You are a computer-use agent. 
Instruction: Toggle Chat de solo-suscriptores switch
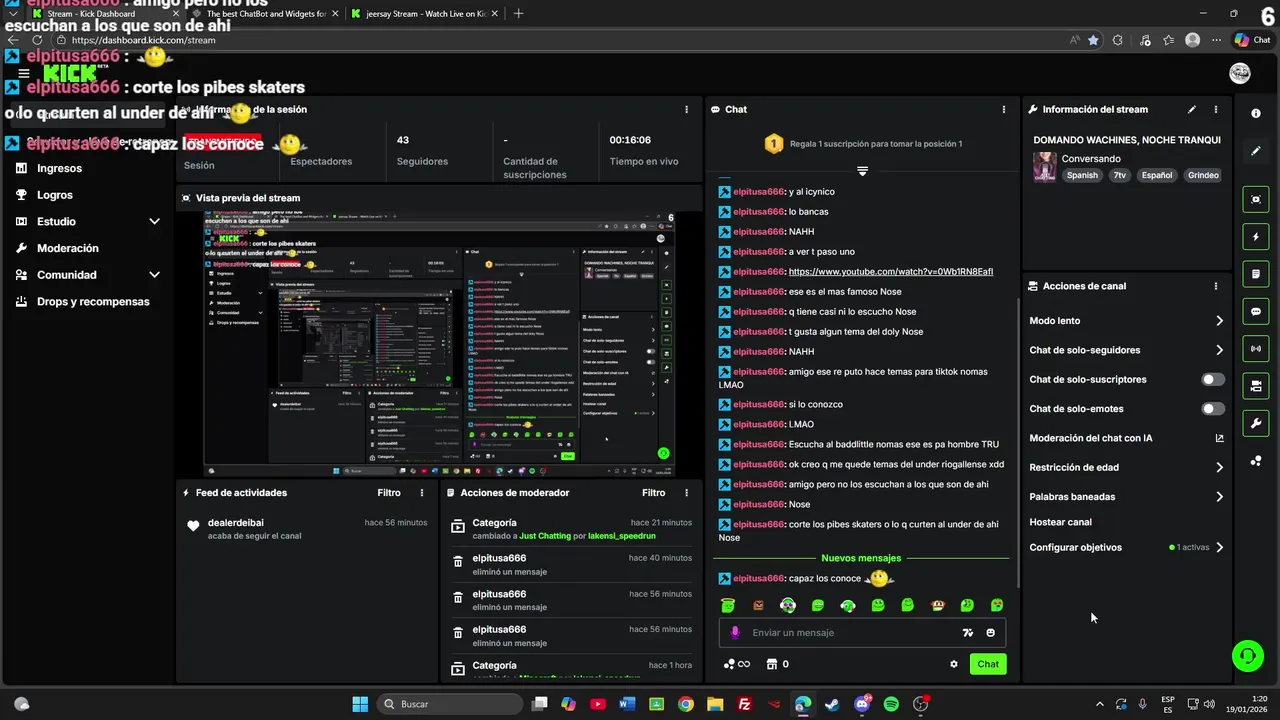click(x=1213, y=379)
